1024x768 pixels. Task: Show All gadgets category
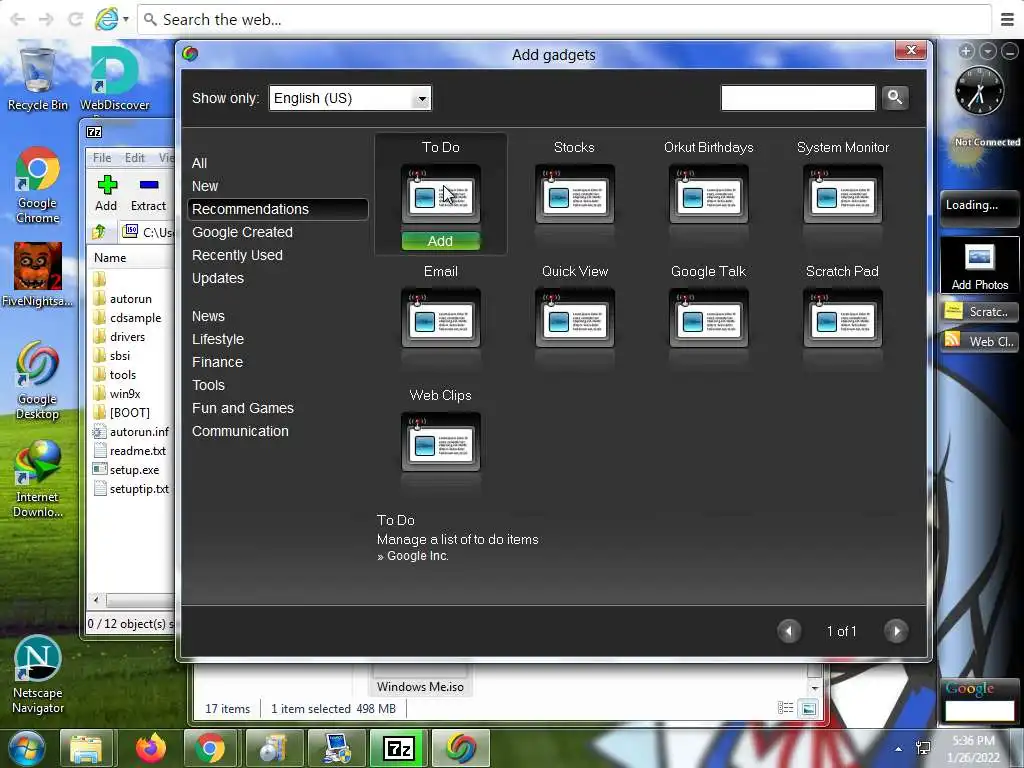(199, 163)
